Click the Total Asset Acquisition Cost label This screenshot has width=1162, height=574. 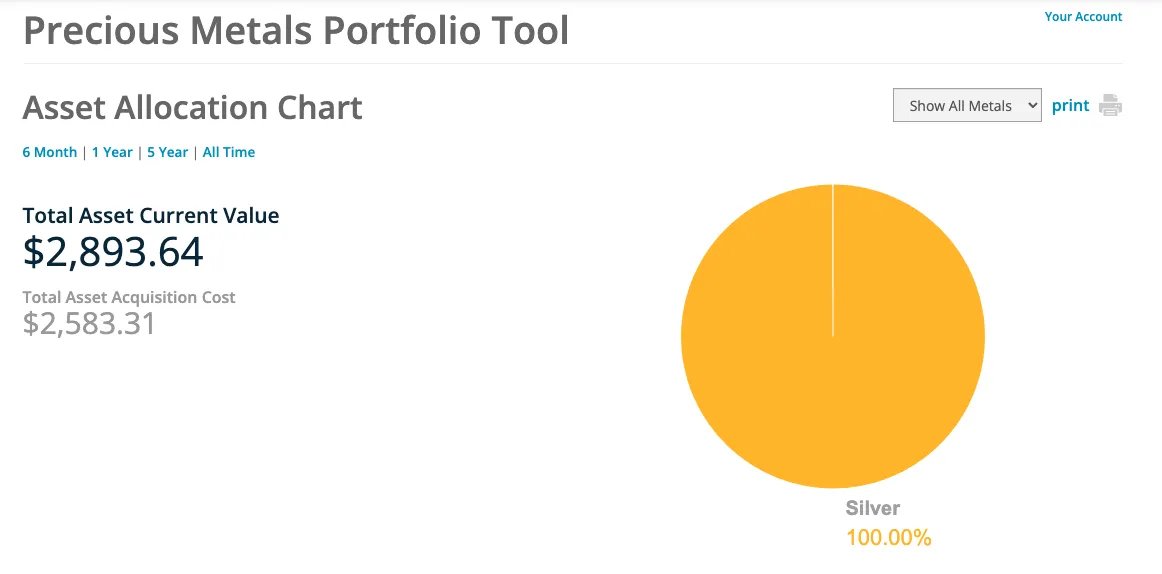pyautogui.click(x=129, y=297)
